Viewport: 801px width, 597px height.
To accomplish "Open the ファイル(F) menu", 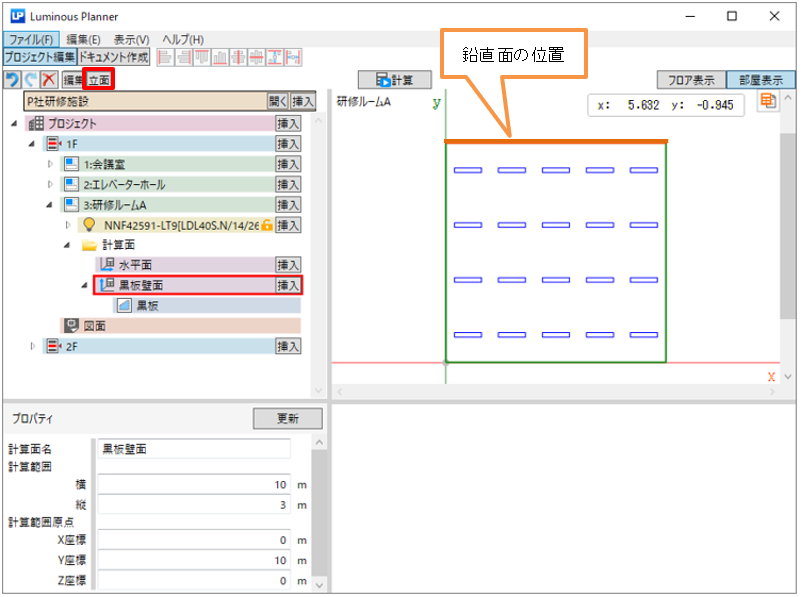I will [x=30, y=39].
